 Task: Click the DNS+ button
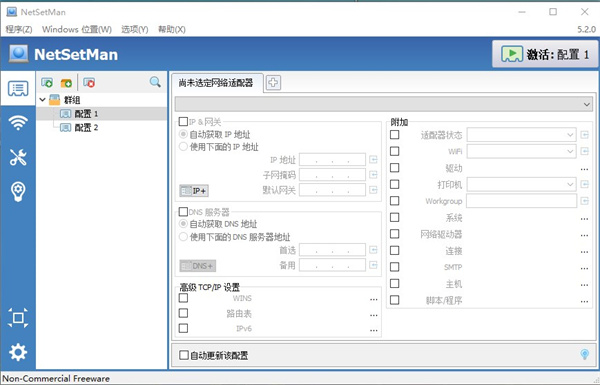coord(198,266)
